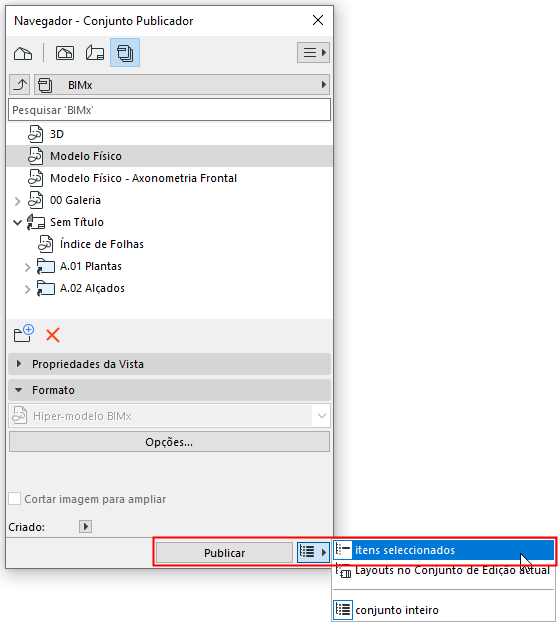This screenshot has width=559, height=627.
Task: Expand the A.02 Alçados folder
Action: tap(27, 289)
